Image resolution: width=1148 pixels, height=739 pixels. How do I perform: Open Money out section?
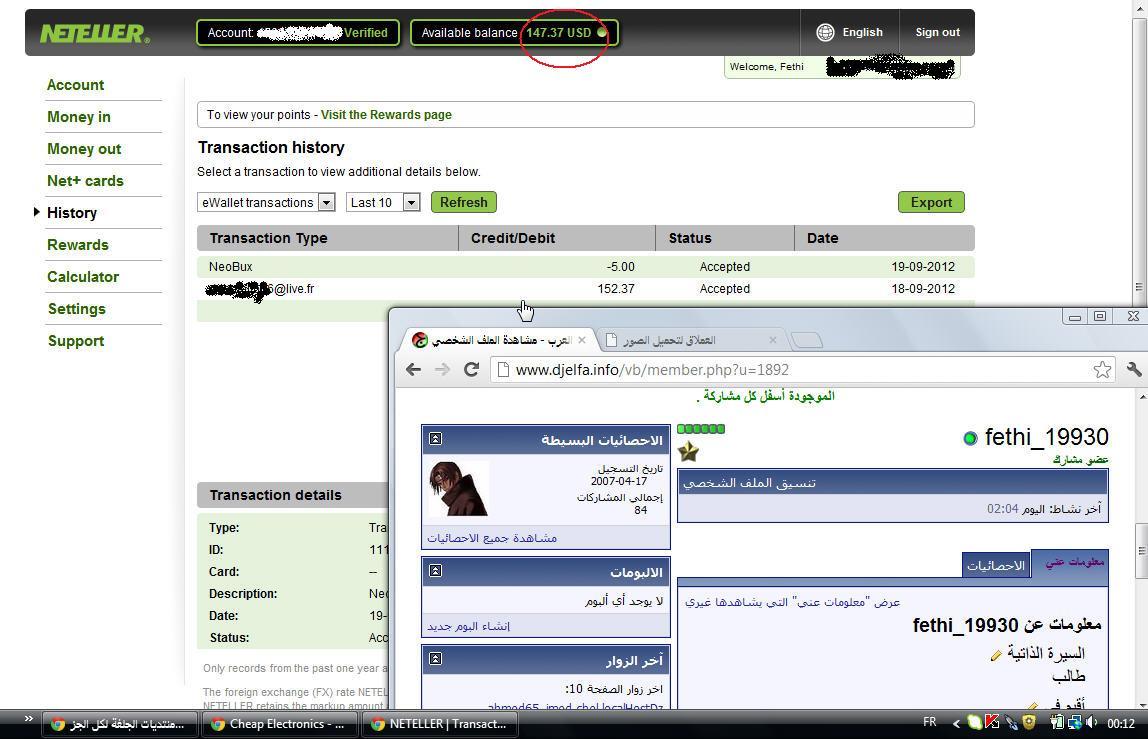(x=84, y=149)
